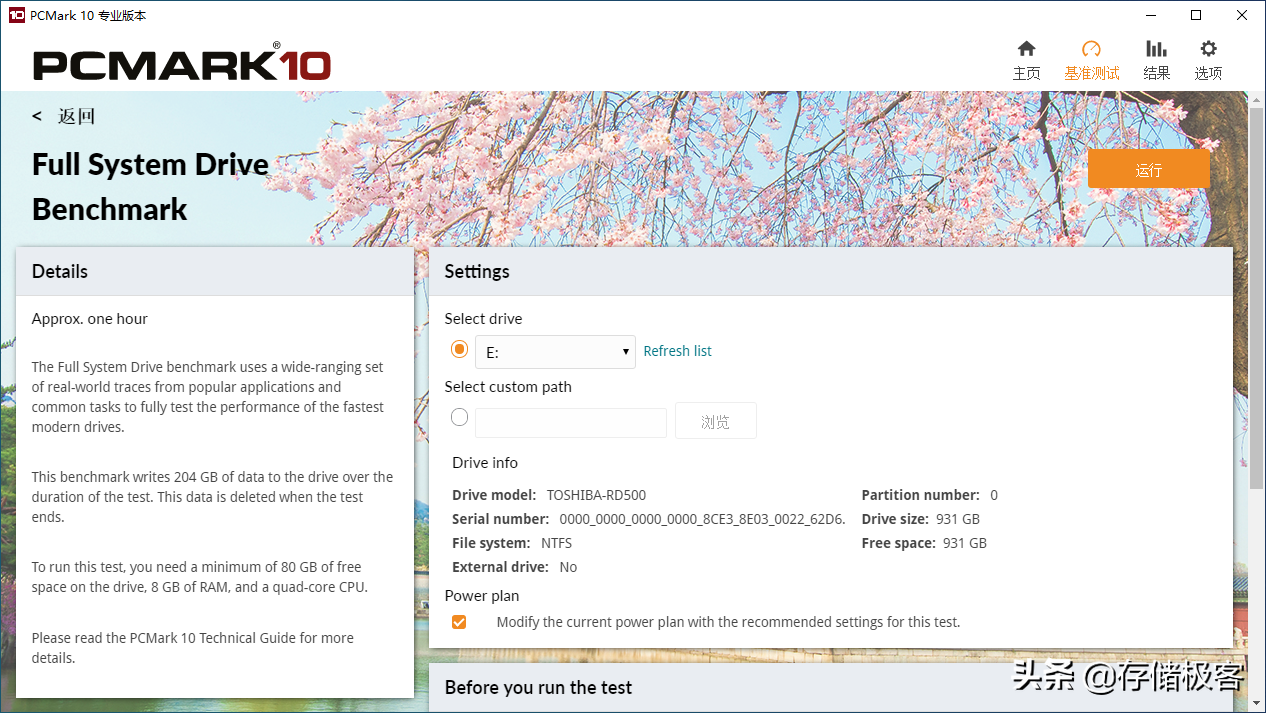Click the custom path input field
The image size is (1266, 713).
tap(571, 422)
